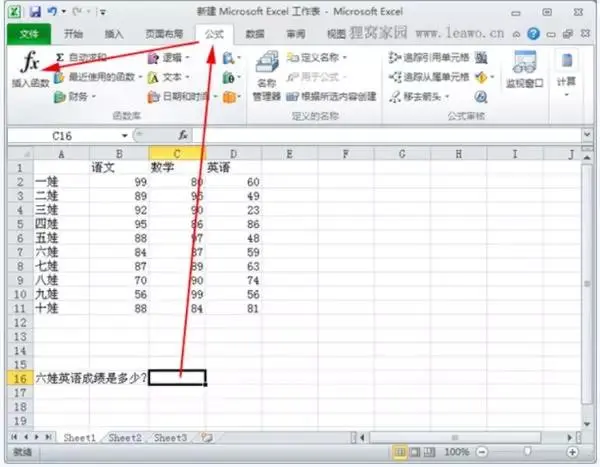Click Remove Arrows (移去箭头)
Viewport: 600px width, 467px height.
[419, 97]
